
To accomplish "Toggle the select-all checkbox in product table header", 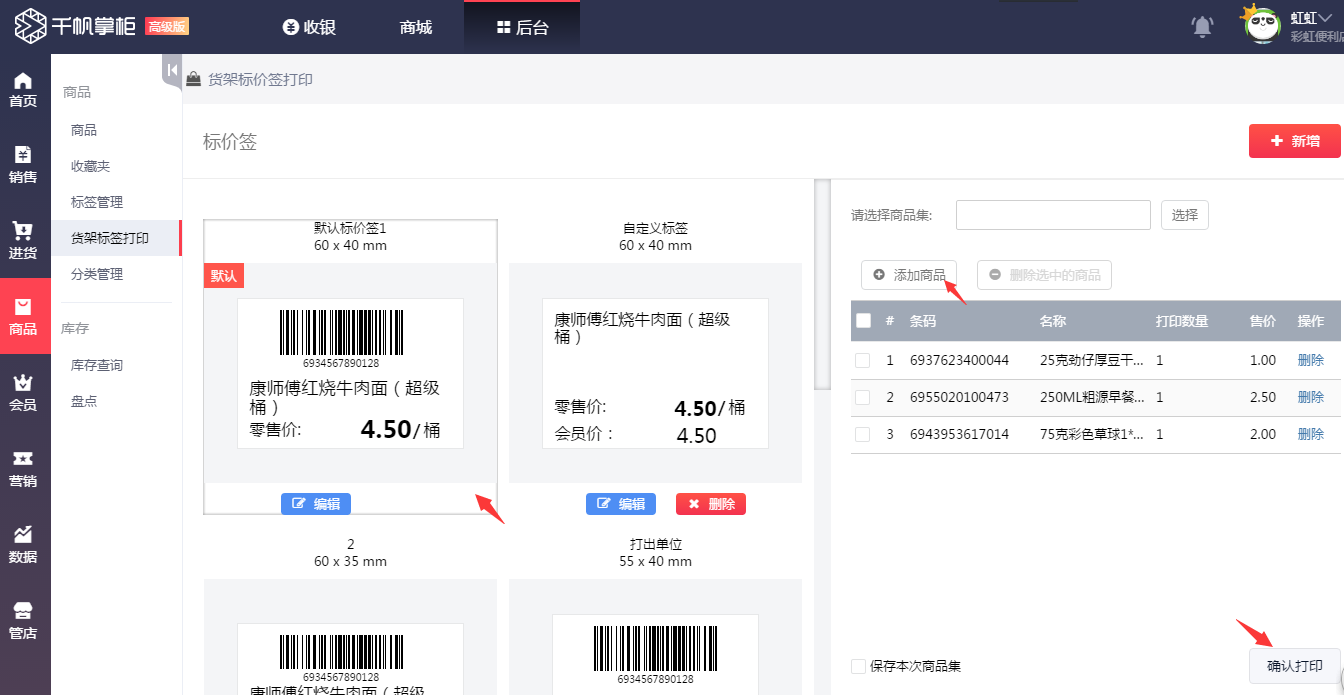I will (862, 320).
